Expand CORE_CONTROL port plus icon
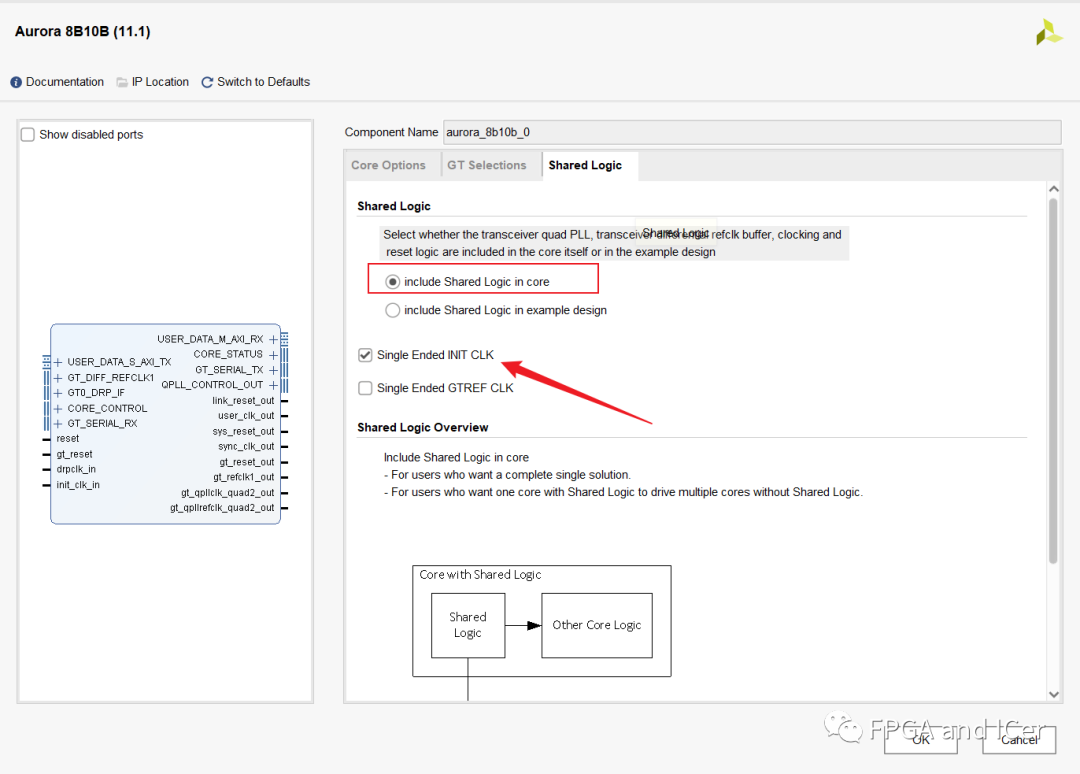The image size is (1080, 774). tap(58, 408)
